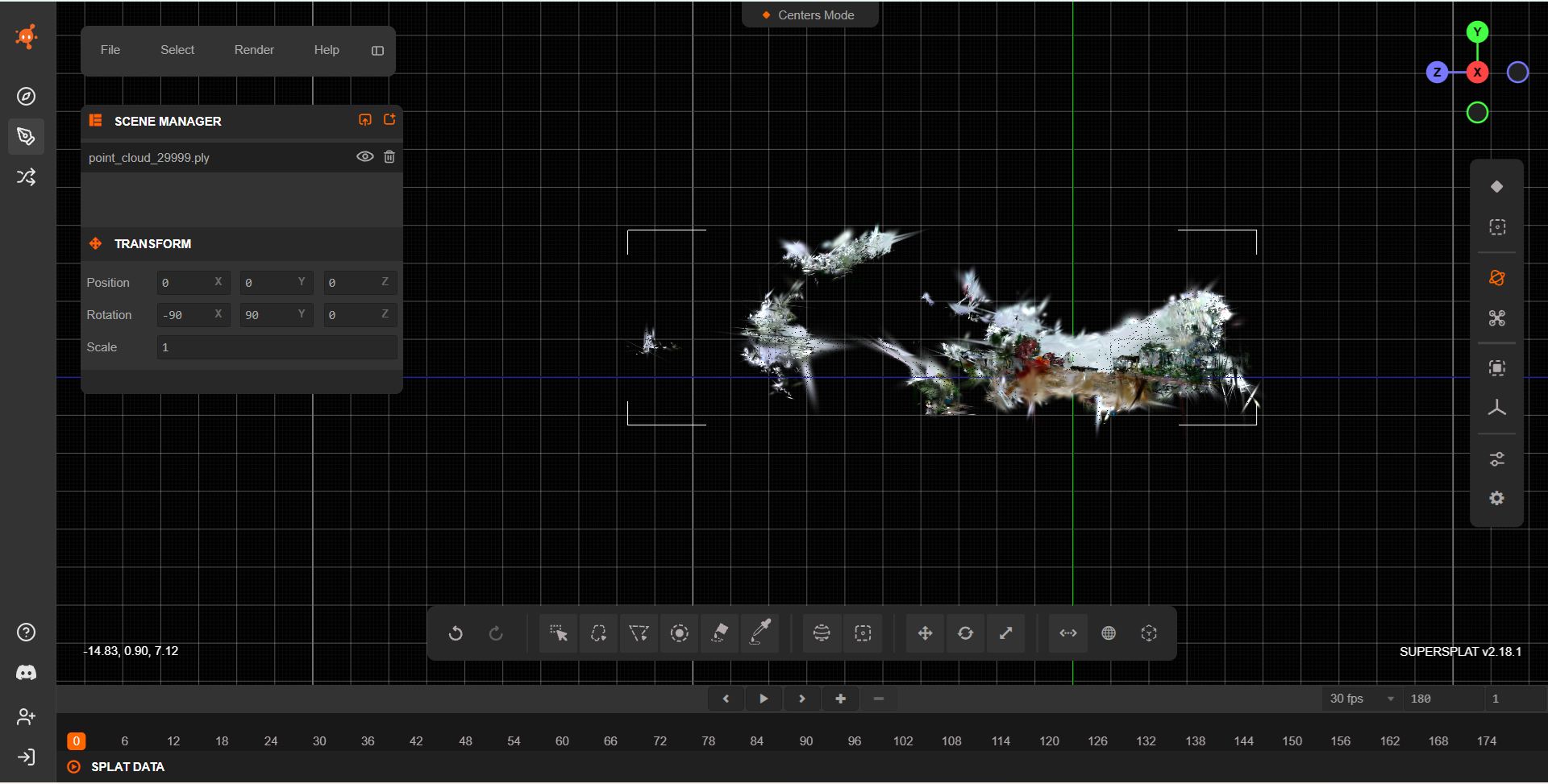1548x784 pixels.
Task: Open Discord community link in sidebar
Action: (27, 673)
